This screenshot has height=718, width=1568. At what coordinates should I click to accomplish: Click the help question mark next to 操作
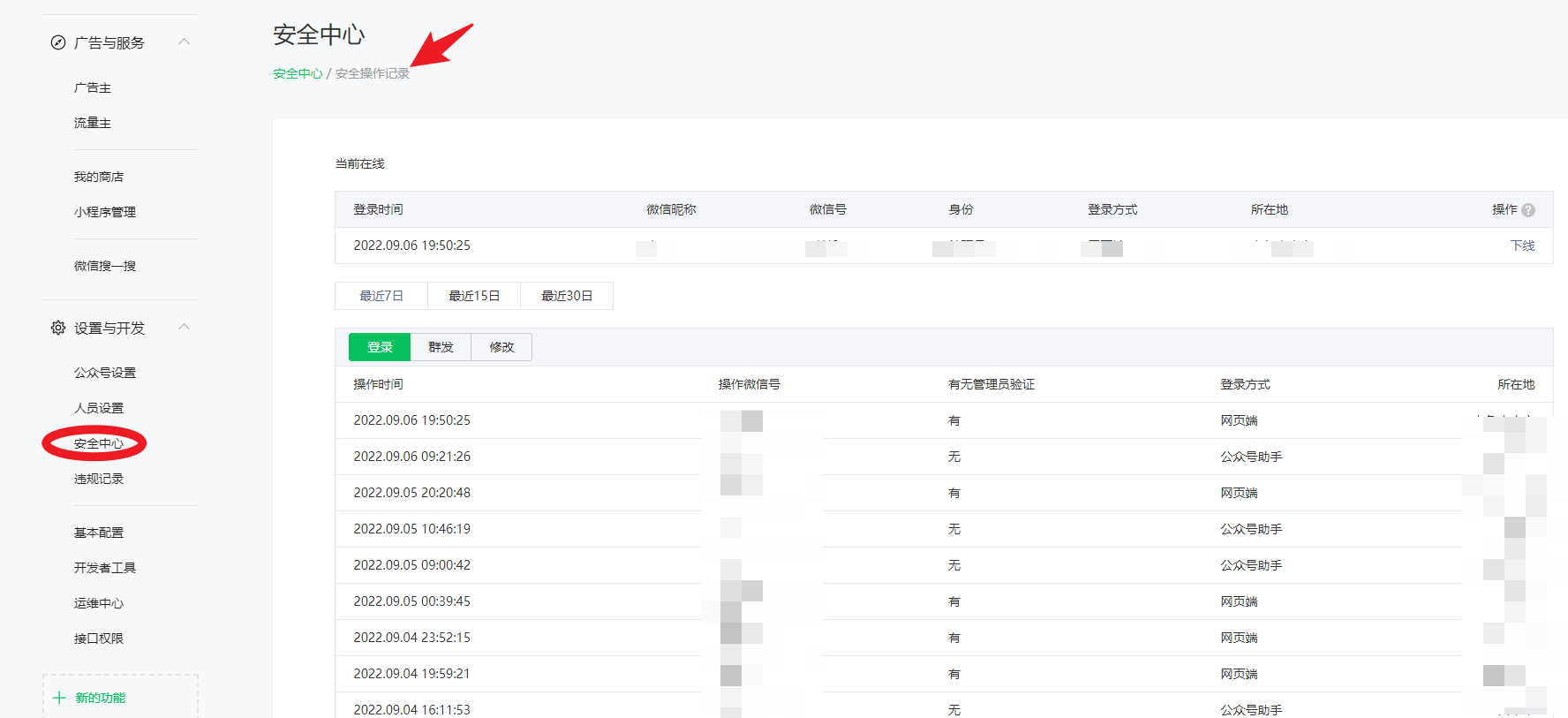(1528, 210)
